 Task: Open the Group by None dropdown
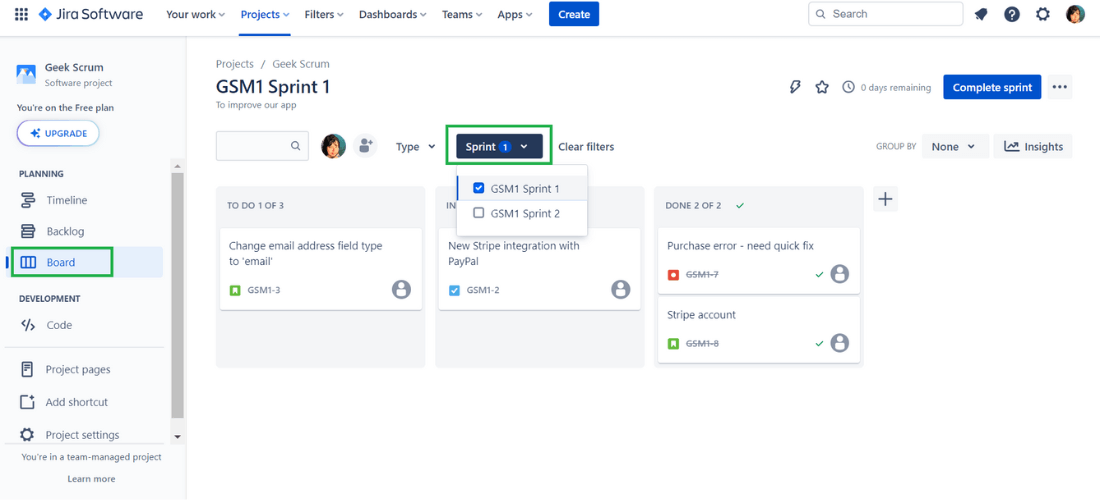click(x=955, y=147)
